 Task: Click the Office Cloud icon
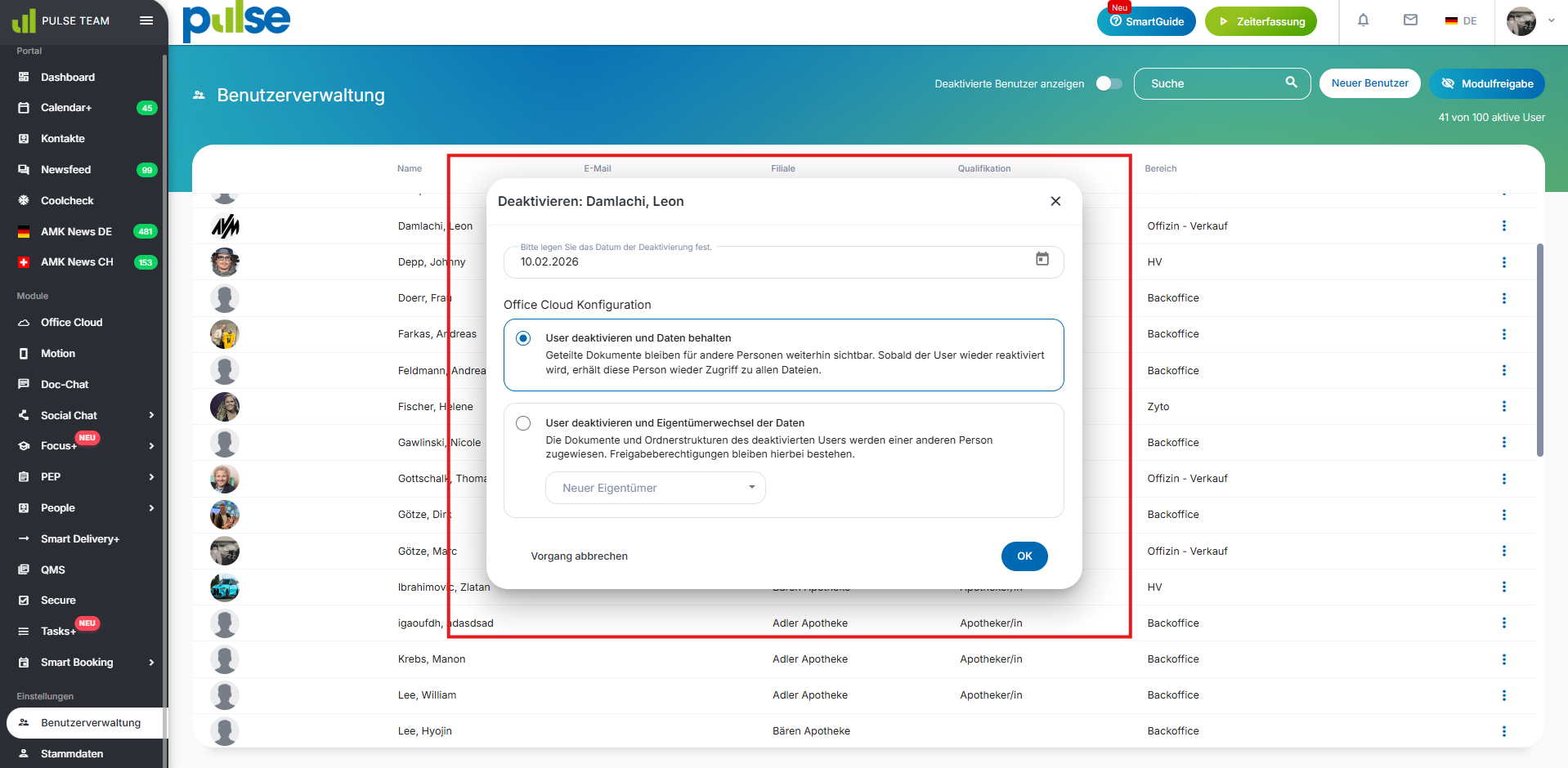coord(24,323)
